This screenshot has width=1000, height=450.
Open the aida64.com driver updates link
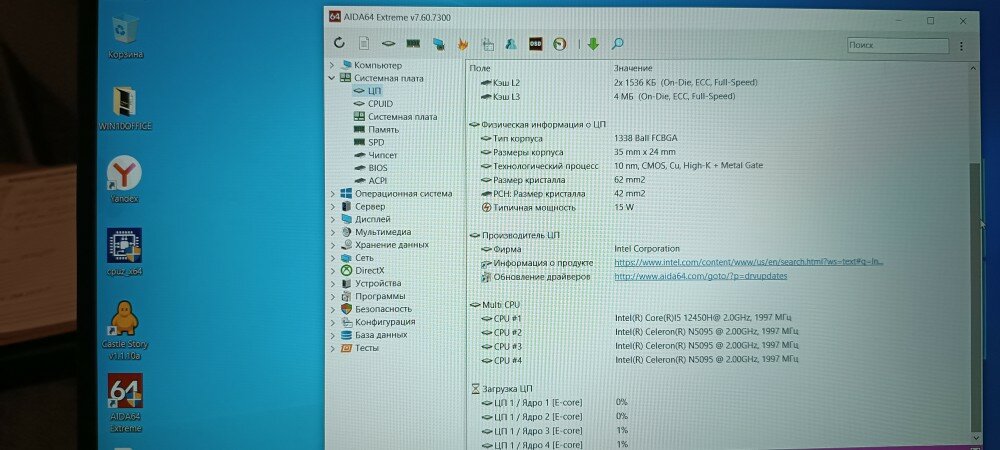(x=700, y=276)
